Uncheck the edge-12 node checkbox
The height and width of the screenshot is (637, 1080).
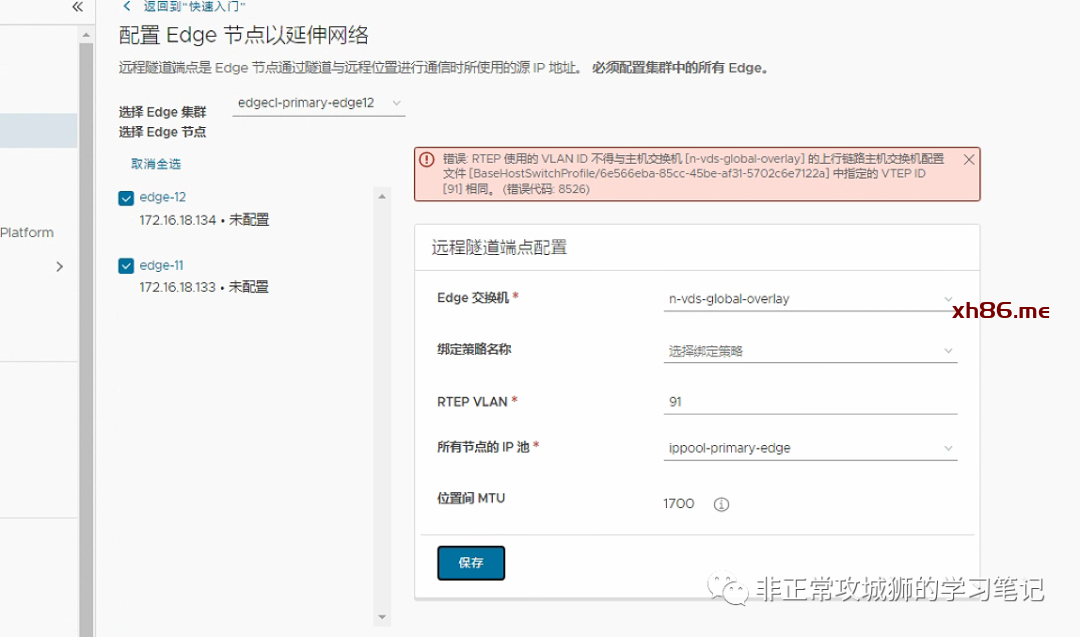click(x=126, y=198)
